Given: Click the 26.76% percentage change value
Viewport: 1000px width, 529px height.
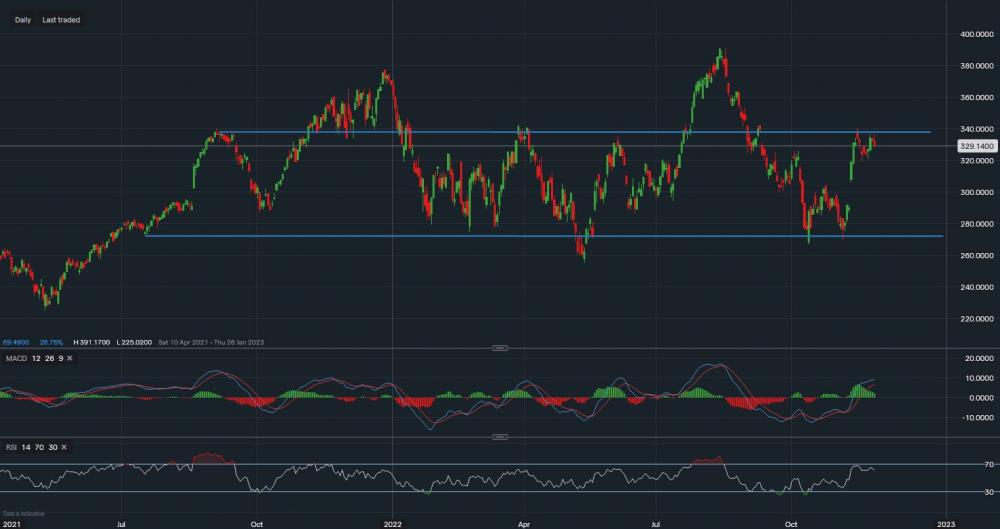Looking at the screenshot, I should [49, 341].
